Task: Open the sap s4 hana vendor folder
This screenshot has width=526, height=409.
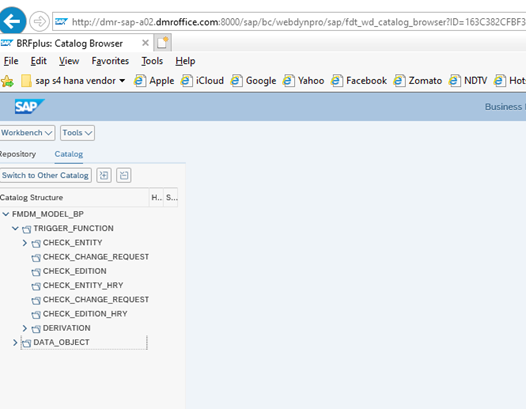Action: [73, 81]
